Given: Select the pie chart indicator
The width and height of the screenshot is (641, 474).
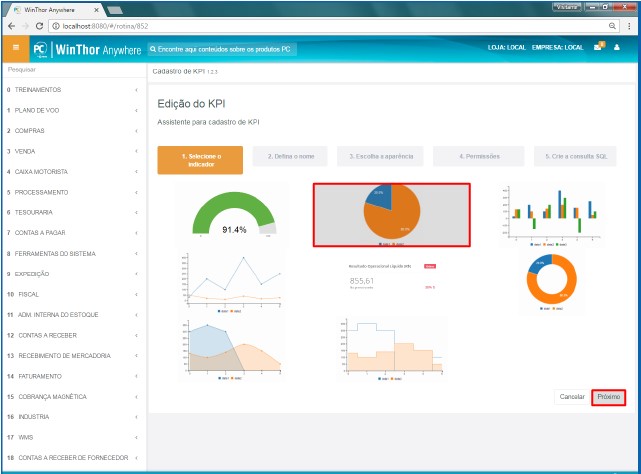Looking at the screenshot, I should tap(392, 215).
